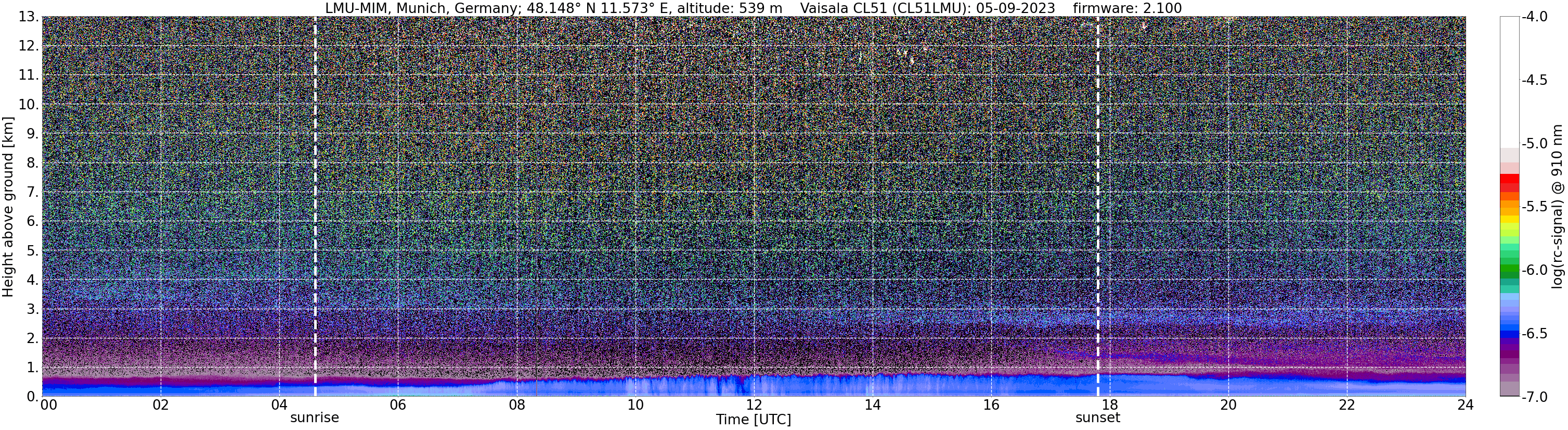The image size is (1568, 430).
Task: Click the 10 tick label on time axis
Action: [x=635, y=405]
